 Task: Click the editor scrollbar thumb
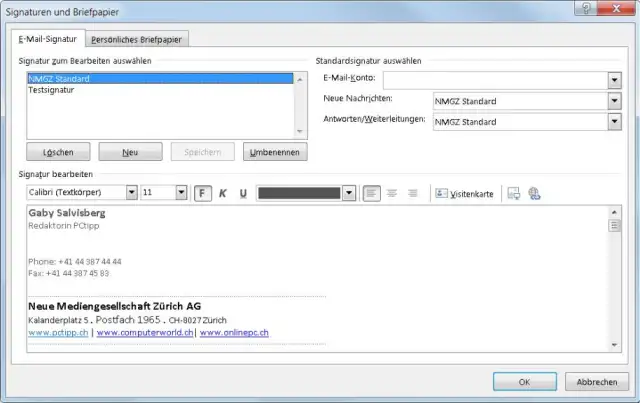[614, 225]
